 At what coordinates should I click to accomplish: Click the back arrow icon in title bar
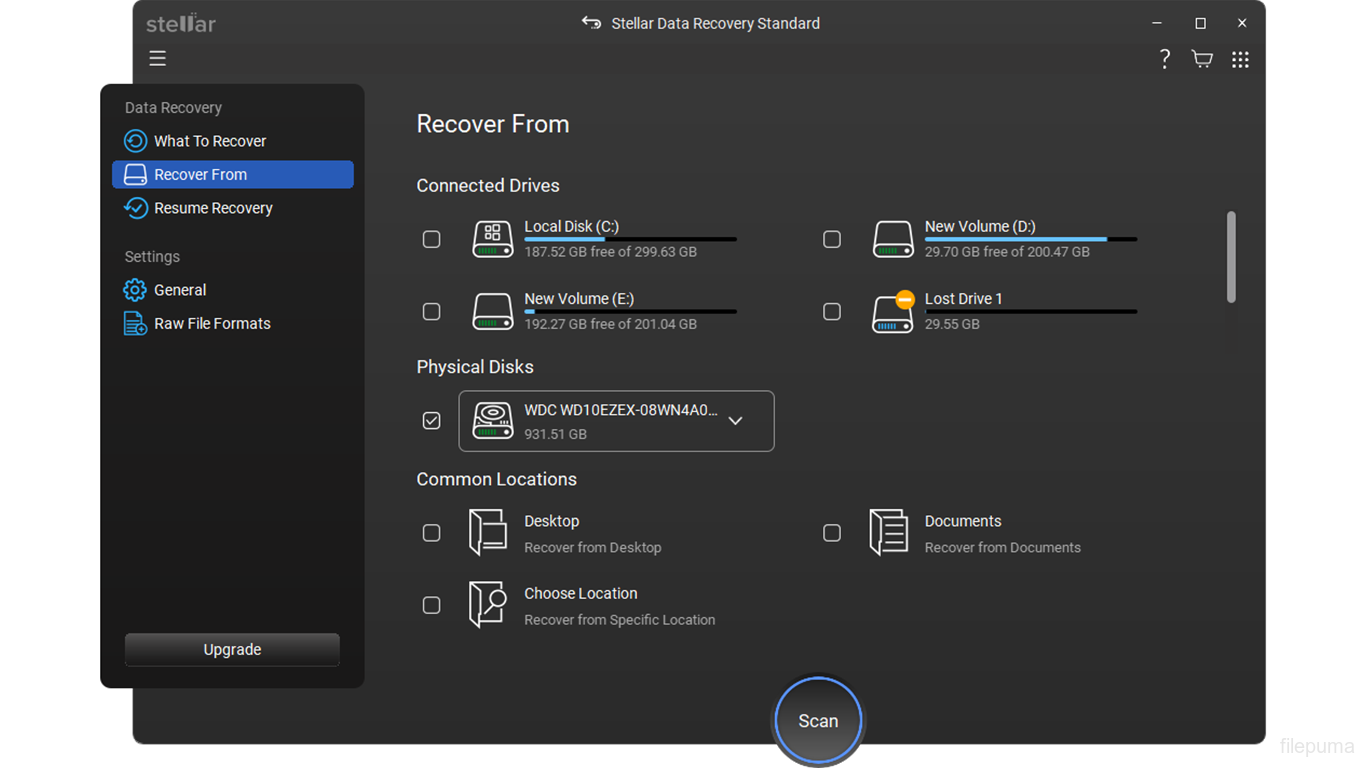coord(591,23)
